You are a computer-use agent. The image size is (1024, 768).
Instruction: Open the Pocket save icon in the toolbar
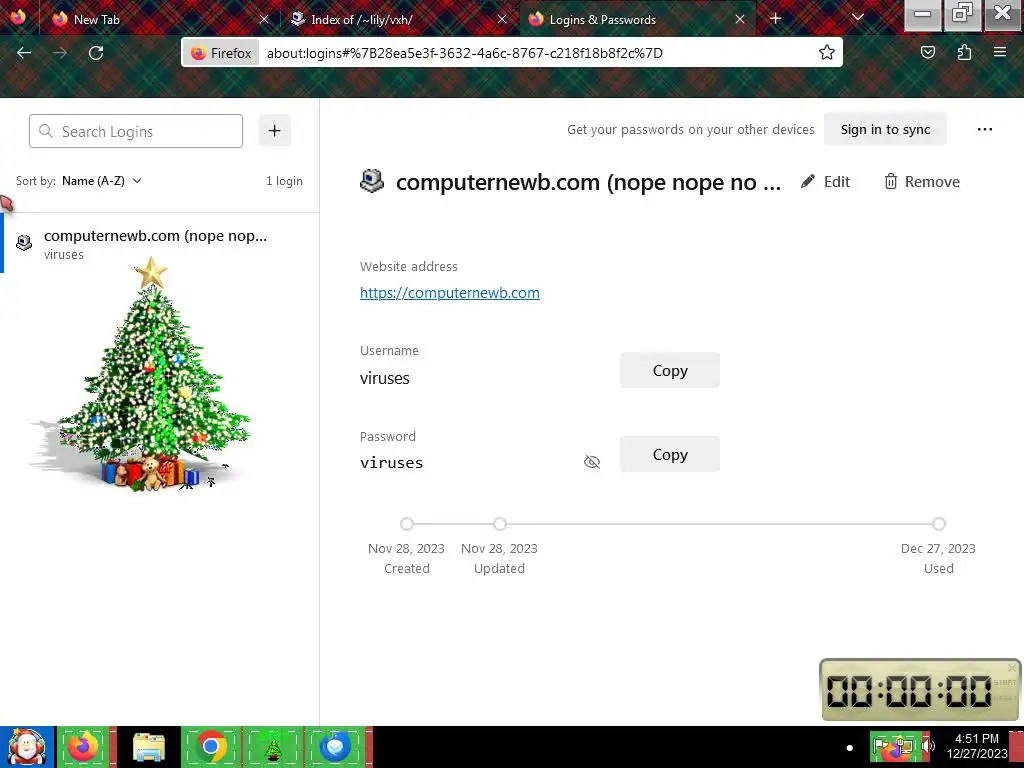[x=928, y=53]
